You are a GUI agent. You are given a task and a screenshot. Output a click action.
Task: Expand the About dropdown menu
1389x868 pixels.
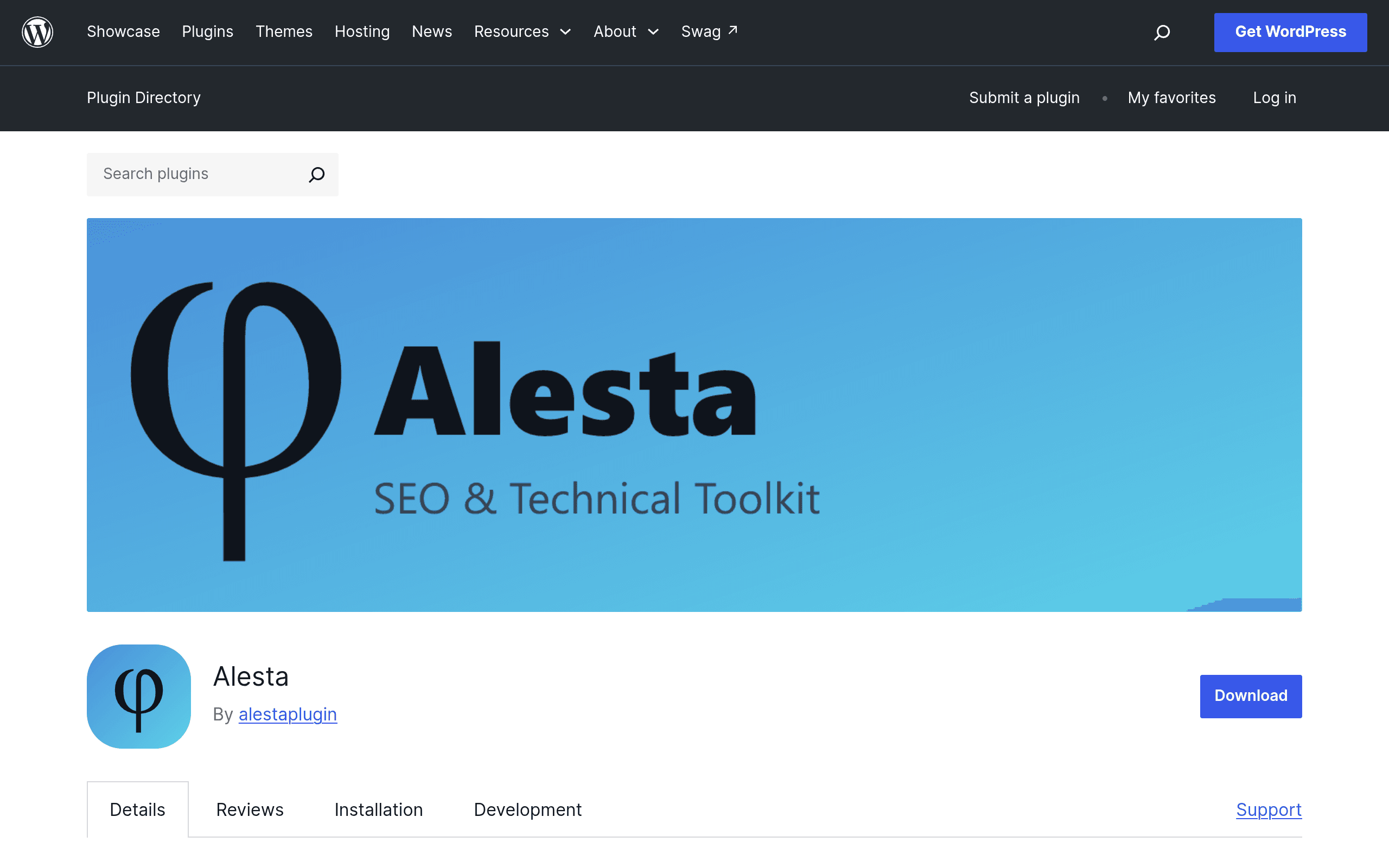[x=626, y=32]
